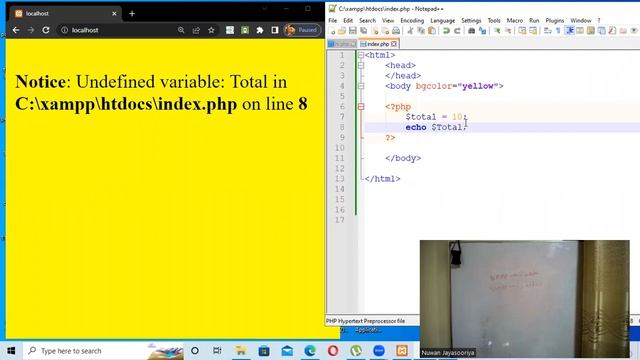The width and height of the screenshot is (640, 360).
Task: Open Microsoft Edge from the taskbar
Action: tap(310, 351)
